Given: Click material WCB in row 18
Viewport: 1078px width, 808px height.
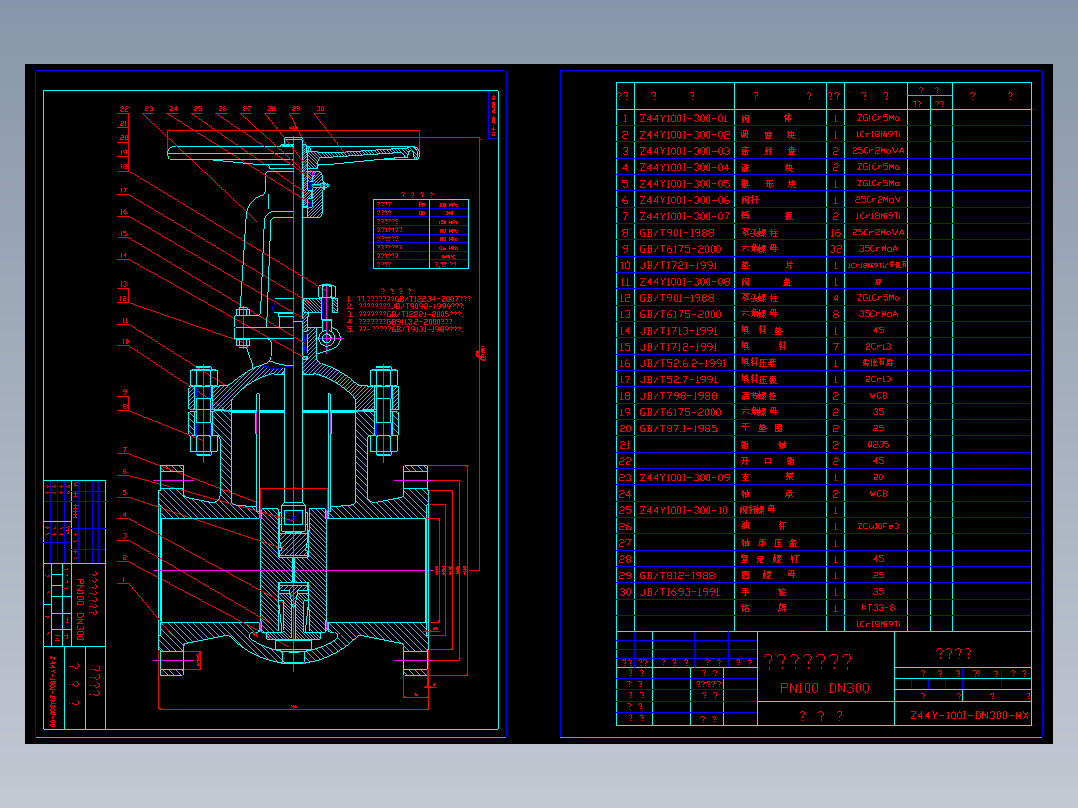Looking at the screenshot, I should (x=878, y=396).
